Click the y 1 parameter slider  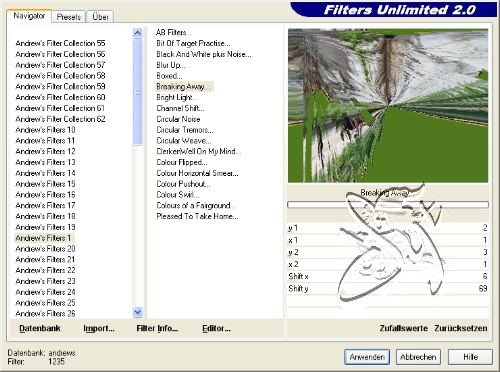(388, 228)
